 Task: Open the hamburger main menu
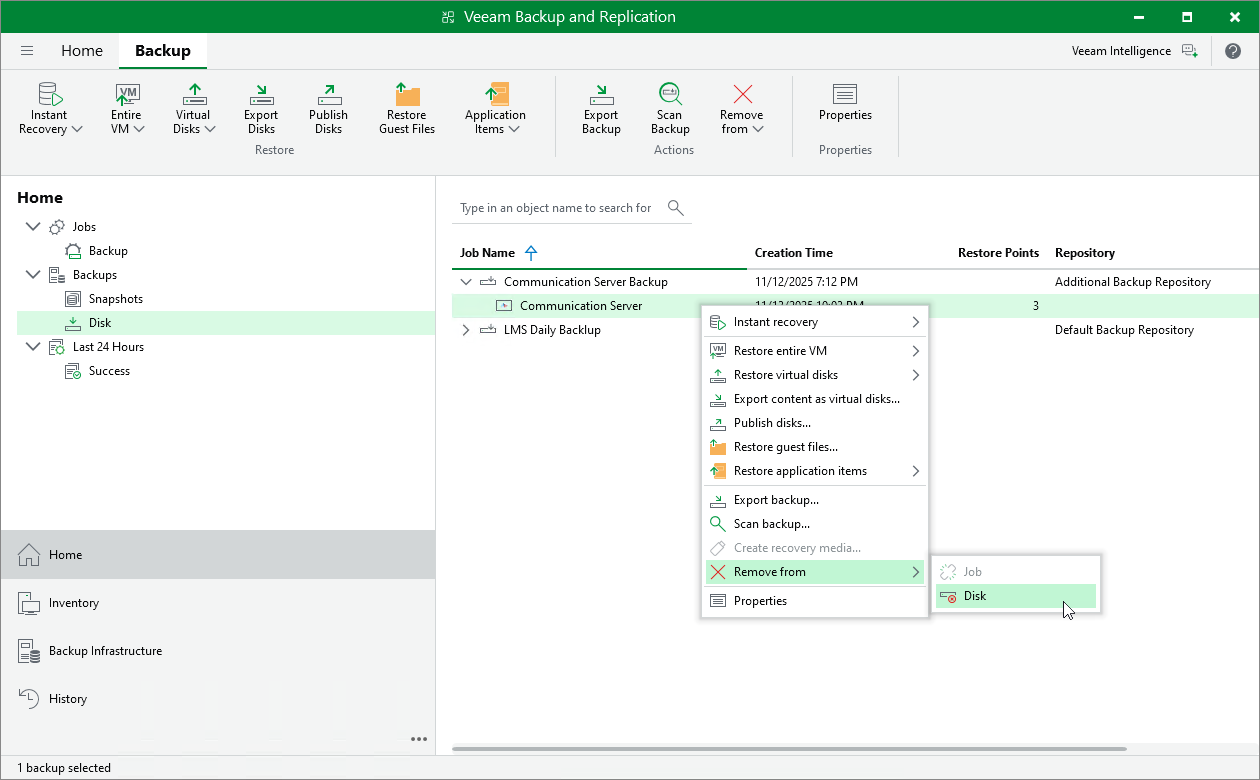27,51
